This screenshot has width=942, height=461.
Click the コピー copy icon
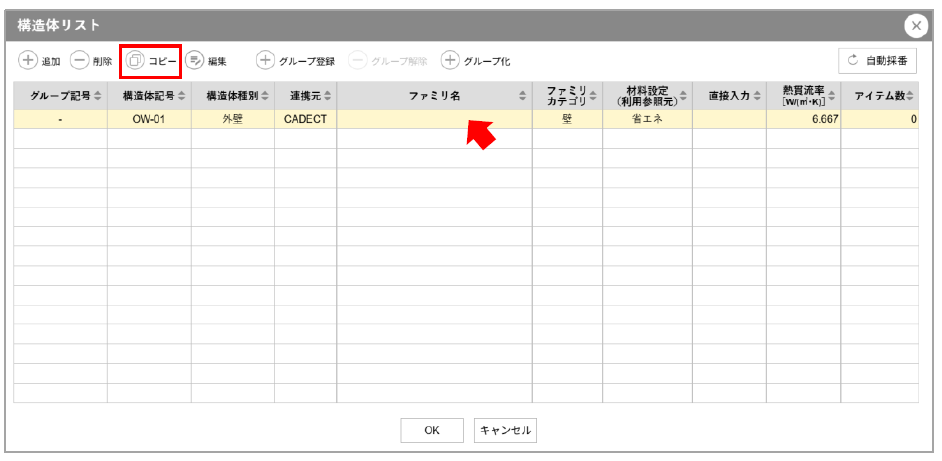135,61
